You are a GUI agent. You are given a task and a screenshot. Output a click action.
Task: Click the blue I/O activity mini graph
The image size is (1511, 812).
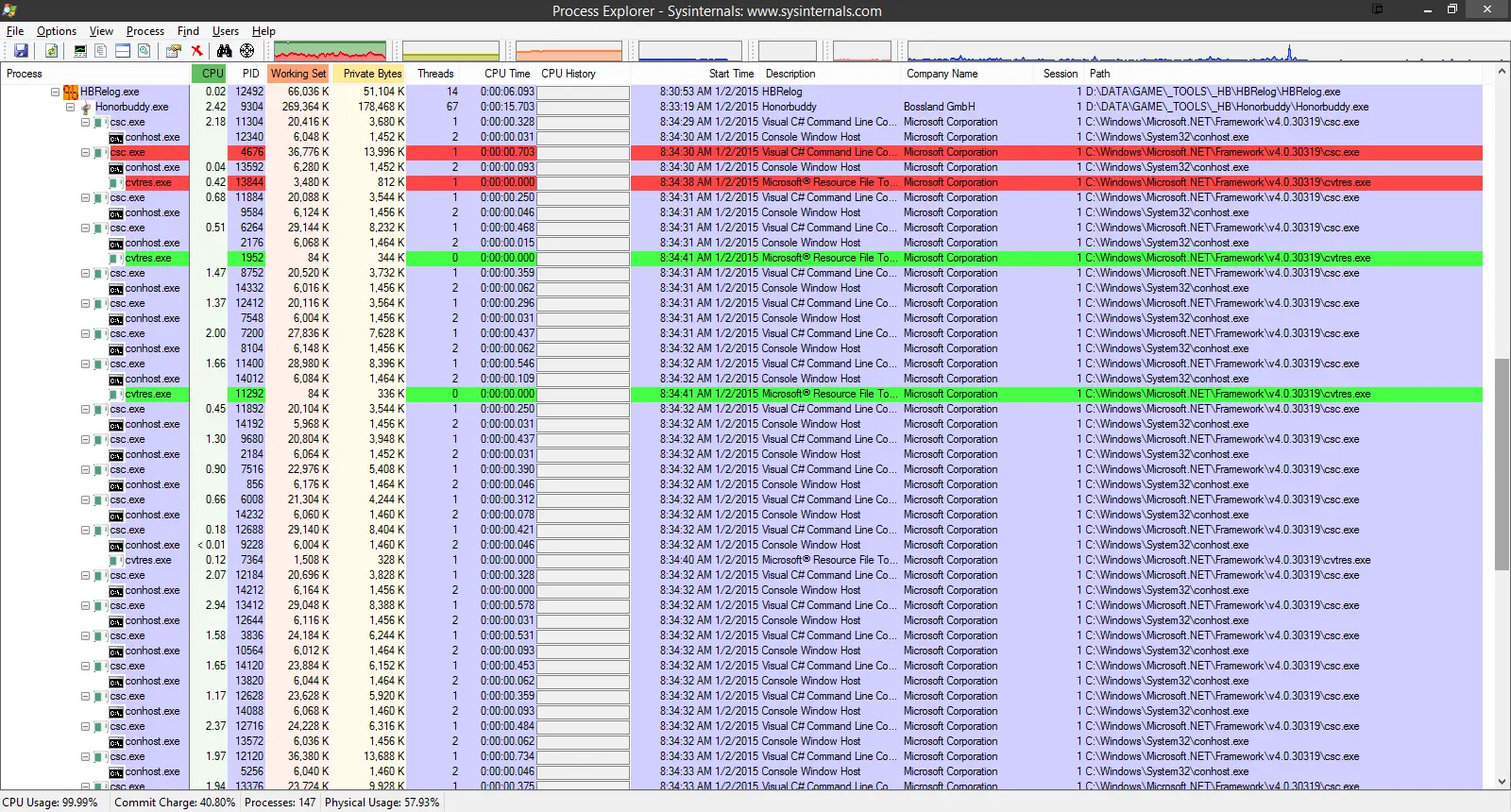pyautogui.click(x=689, y=51)
